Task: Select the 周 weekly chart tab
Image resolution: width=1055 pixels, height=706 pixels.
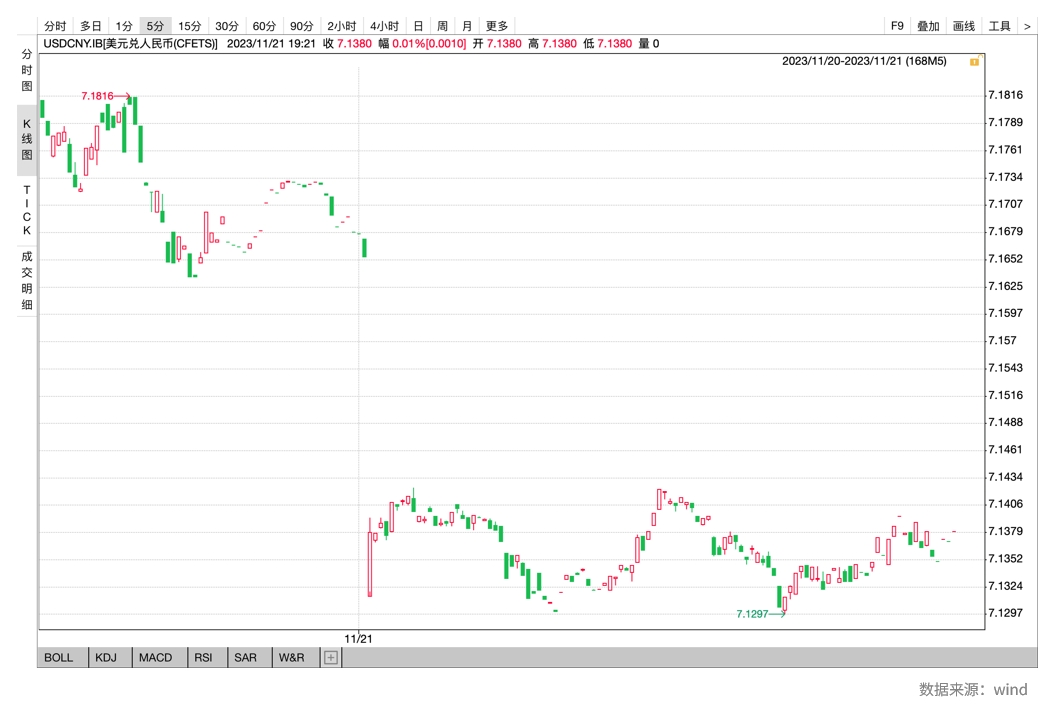Action: [x=443, y=26]
